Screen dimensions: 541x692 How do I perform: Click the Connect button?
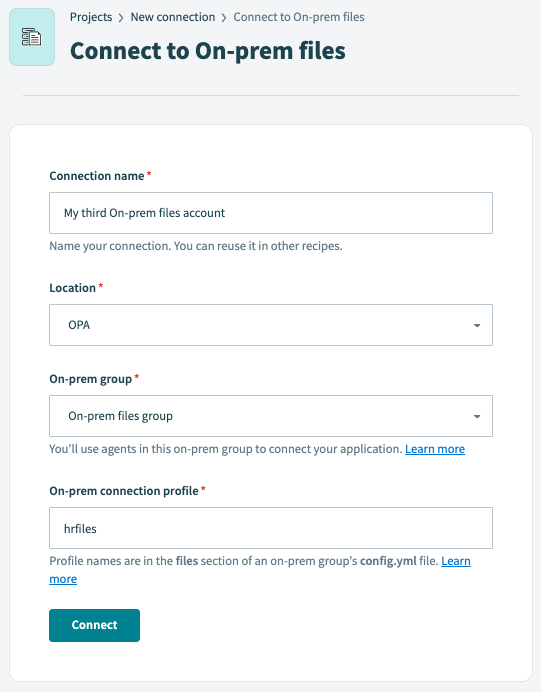tap(94, 625)
